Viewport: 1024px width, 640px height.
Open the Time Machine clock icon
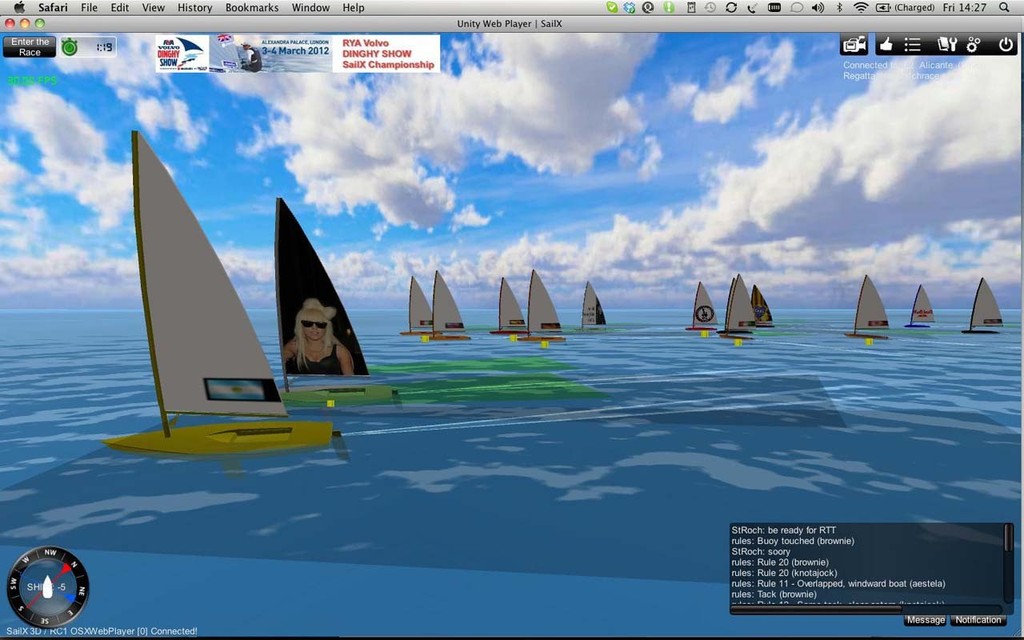[x=711, y=7]
